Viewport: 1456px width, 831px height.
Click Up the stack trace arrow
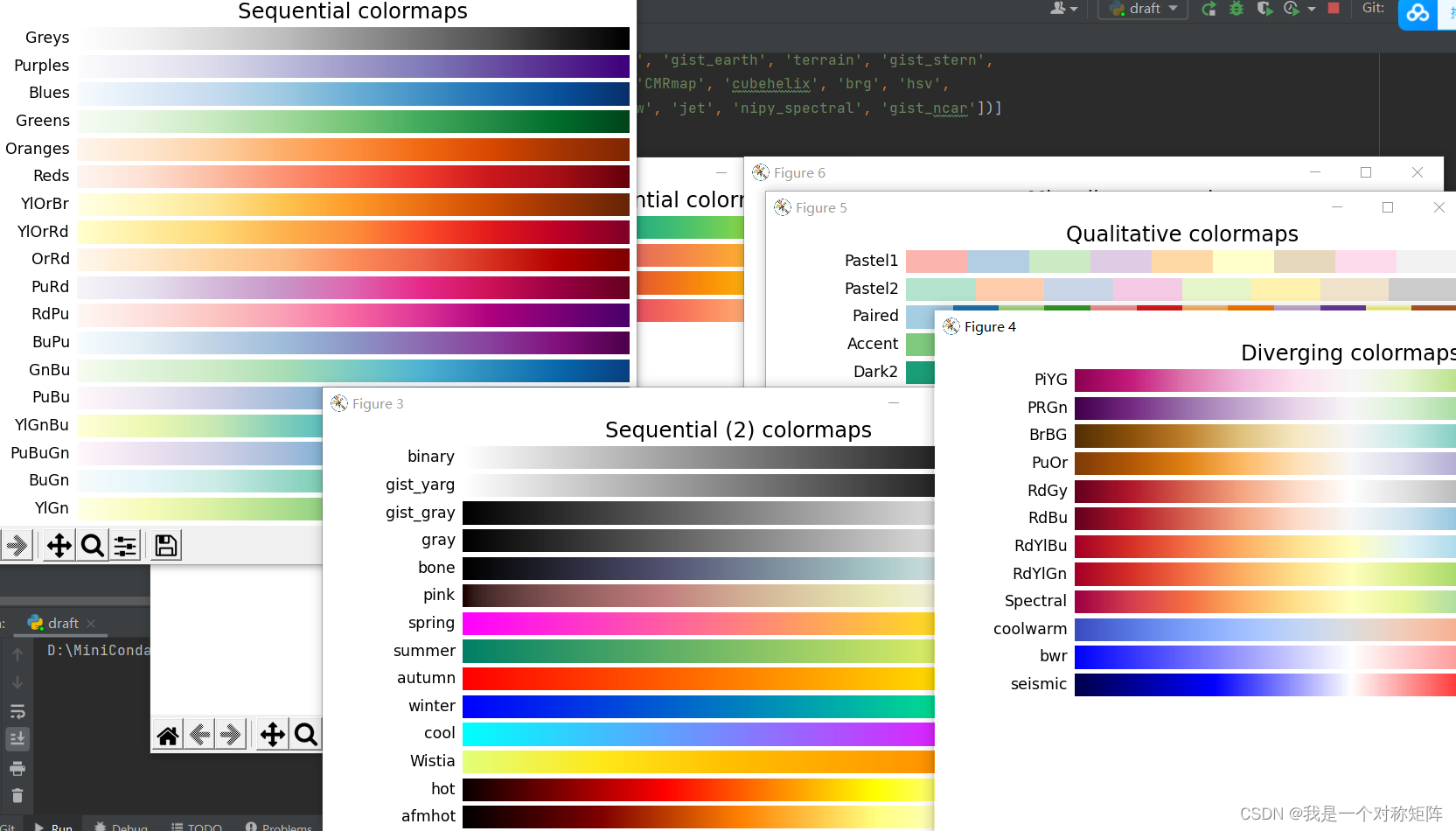(x=17, y=653)
